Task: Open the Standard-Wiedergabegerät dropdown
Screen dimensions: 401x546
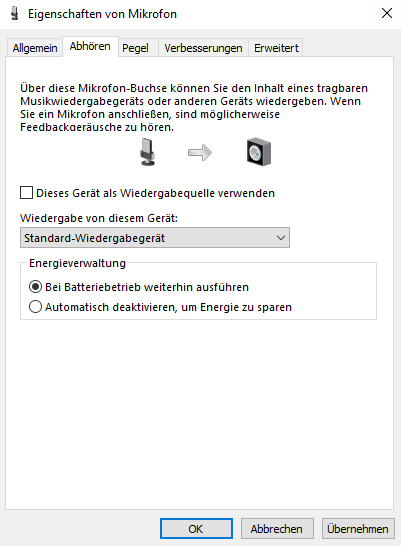Action: point(155,238)
